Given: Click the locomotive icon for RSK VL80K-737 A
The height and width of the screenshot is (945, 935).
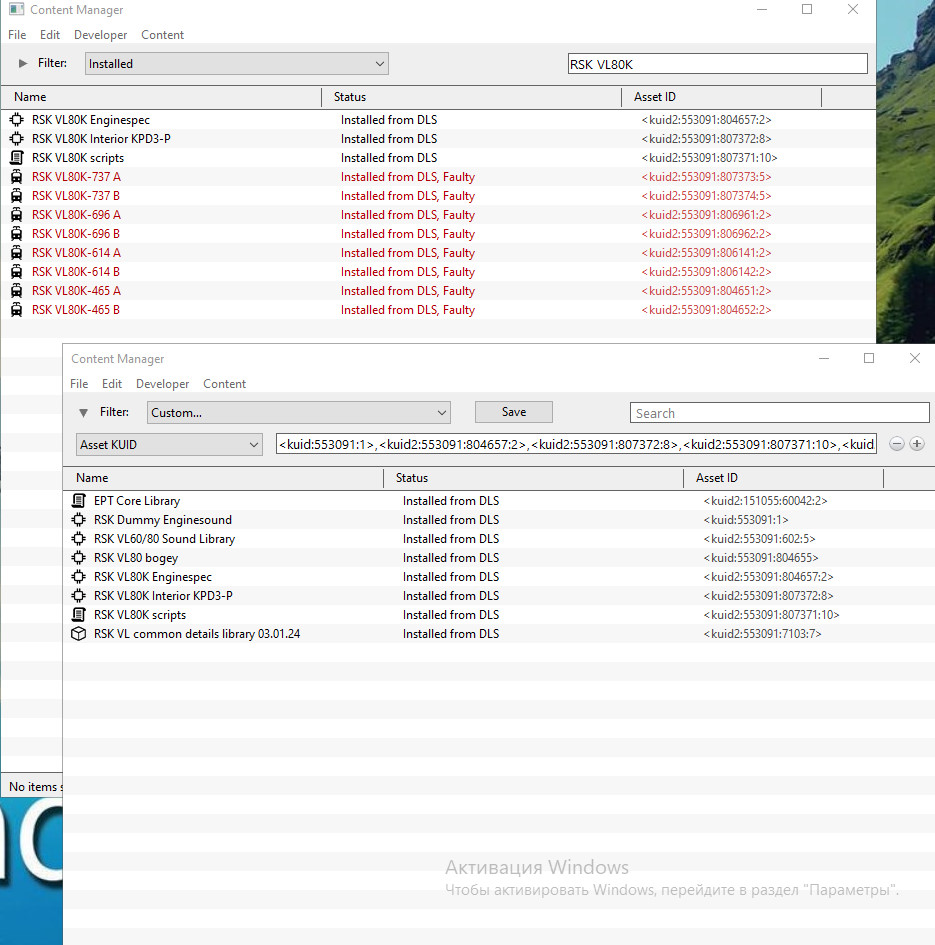Looking at the screenshot, I should (16, 177).
